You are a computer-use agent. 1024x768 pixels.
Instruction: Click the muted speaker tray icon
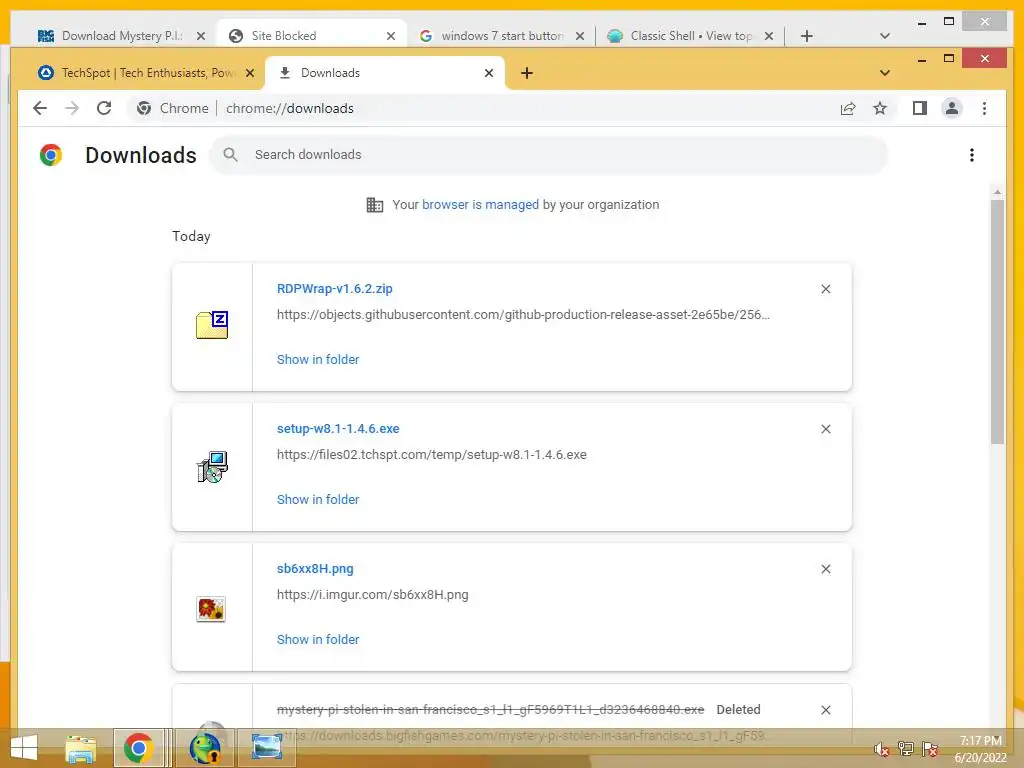tap(881, 749)
